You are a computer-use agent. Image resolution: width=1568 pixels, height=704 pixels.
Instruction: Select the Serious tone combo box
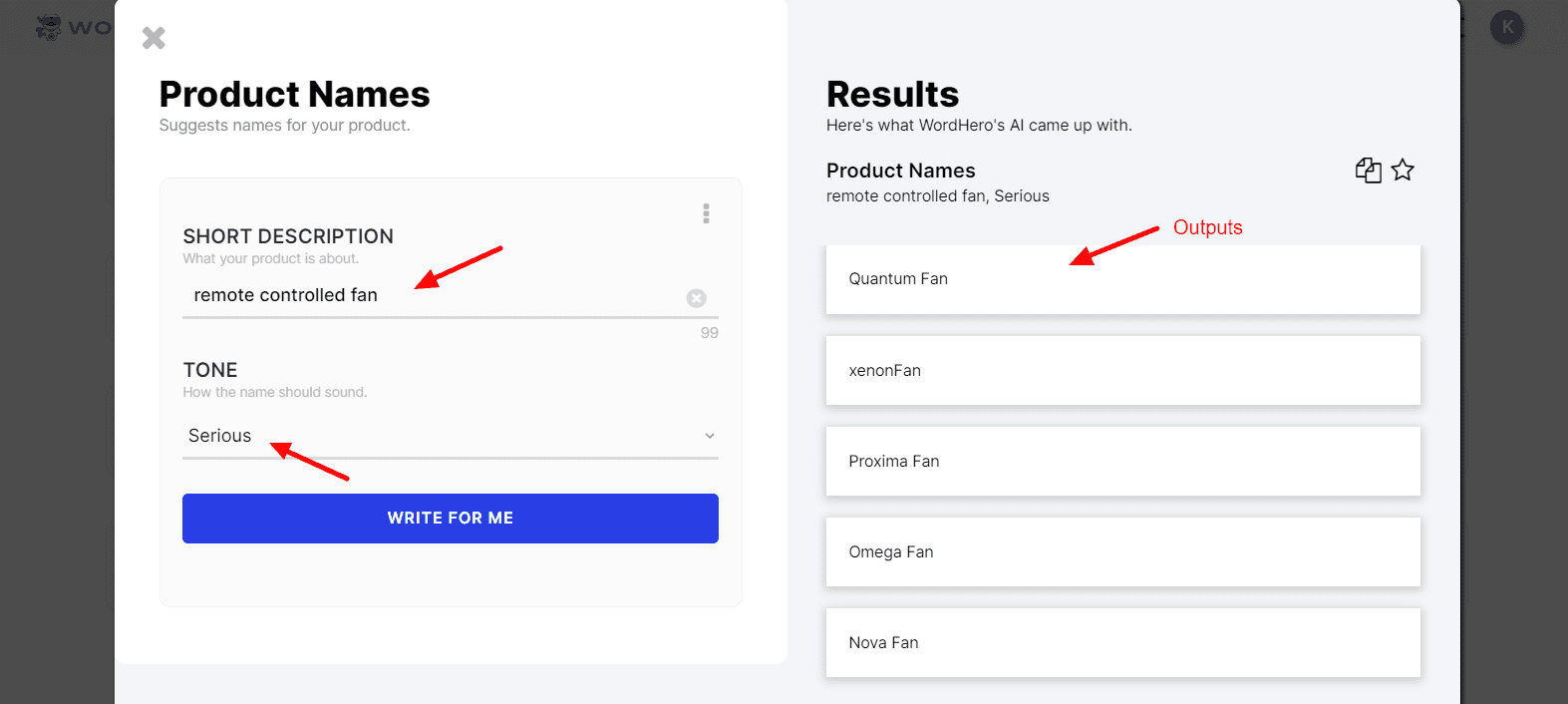tap(451, 436)
